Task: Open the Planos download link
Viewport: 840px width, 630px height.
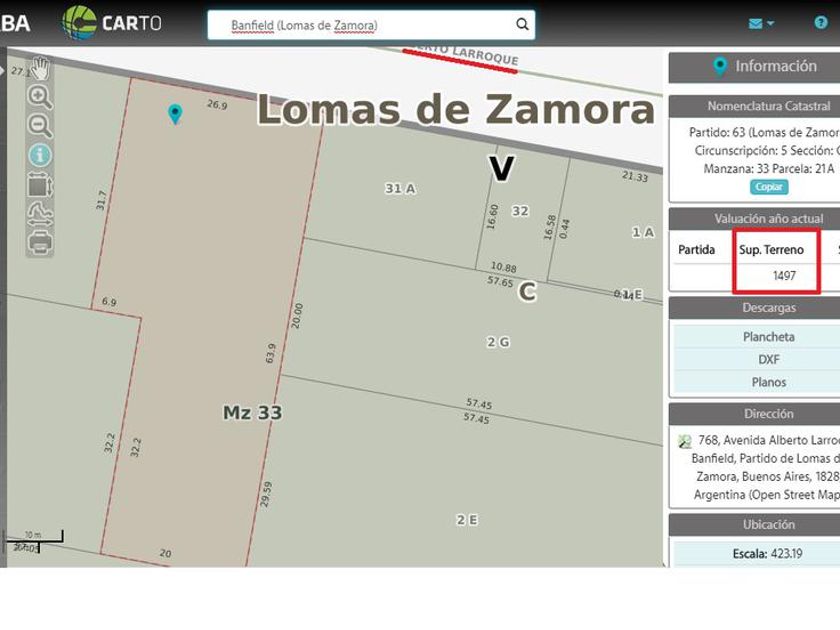Action: click(x=768, y=382)
